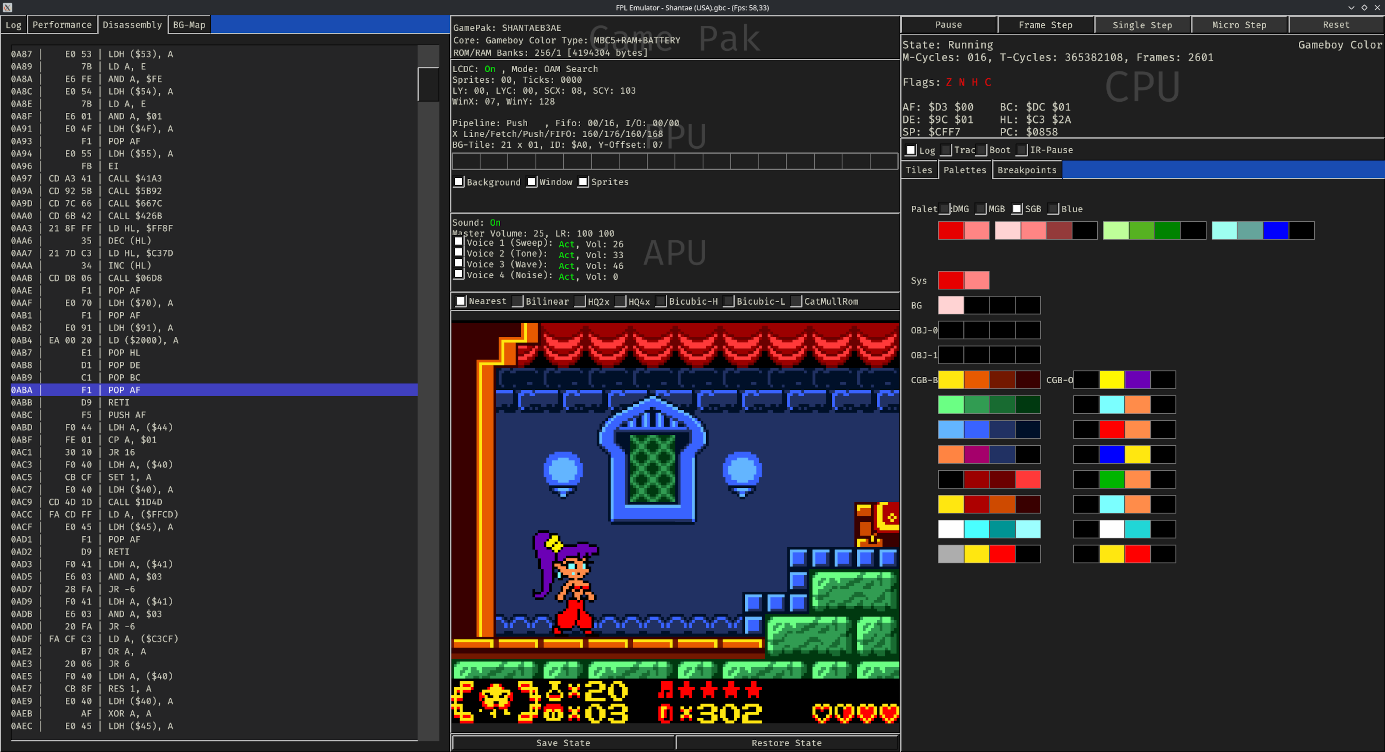Mute Voice 4 (Noise) checkbox
Viewport: 1385px width, 752px height.
pyautogui.click(x=459, y=274)
